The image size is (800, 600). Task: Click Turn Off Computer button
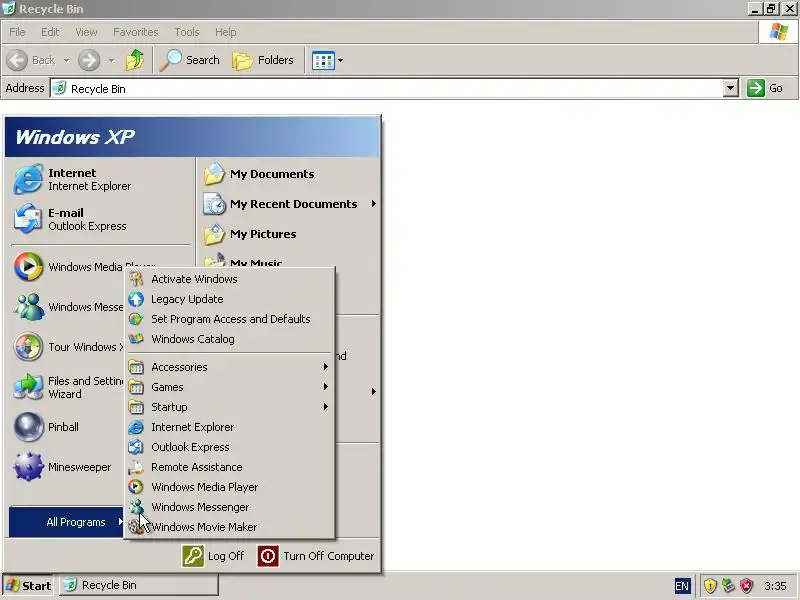316,556
